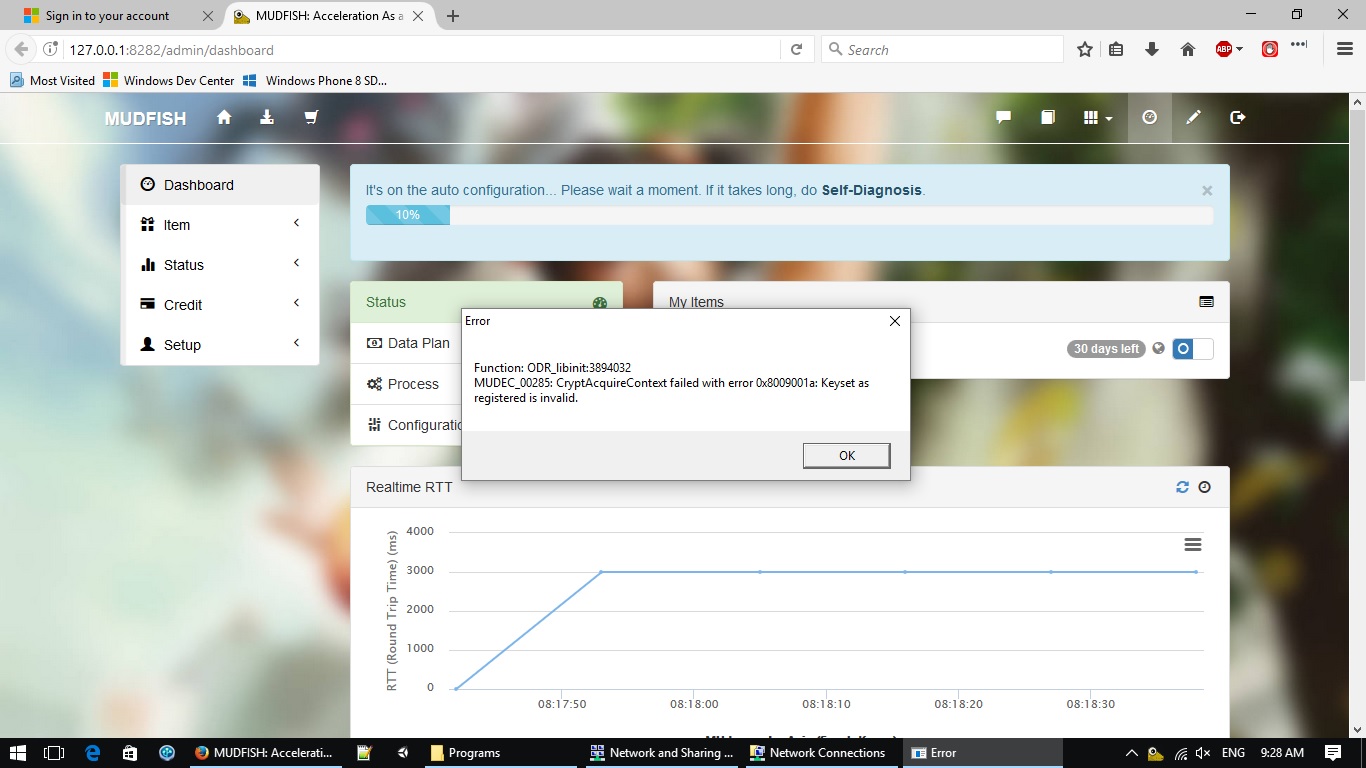Click the MUDFISH brand logo text
1366x768 pixels.
tap(145, 118)
